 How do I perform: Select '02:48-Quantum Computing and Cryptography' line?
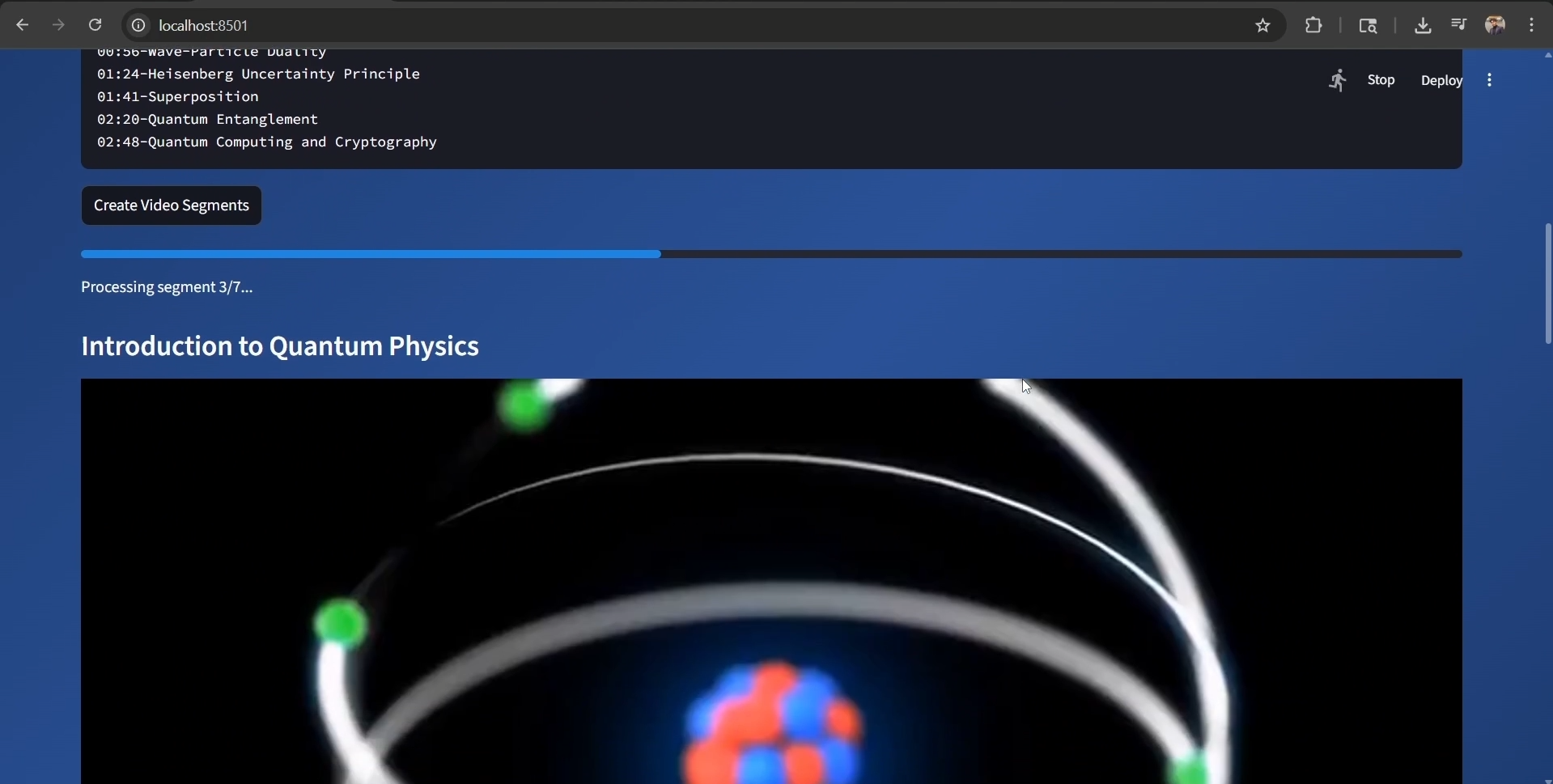267,142
